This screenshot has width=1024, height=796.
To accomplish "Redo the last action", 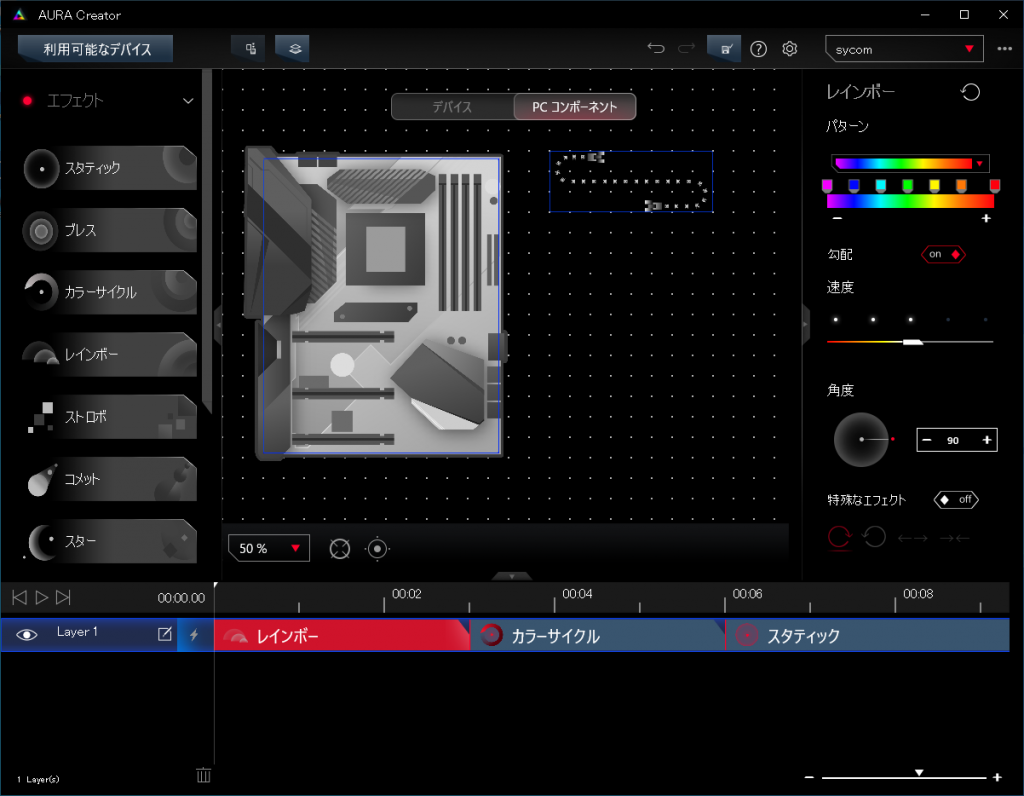I will click(x=686, y=48).
